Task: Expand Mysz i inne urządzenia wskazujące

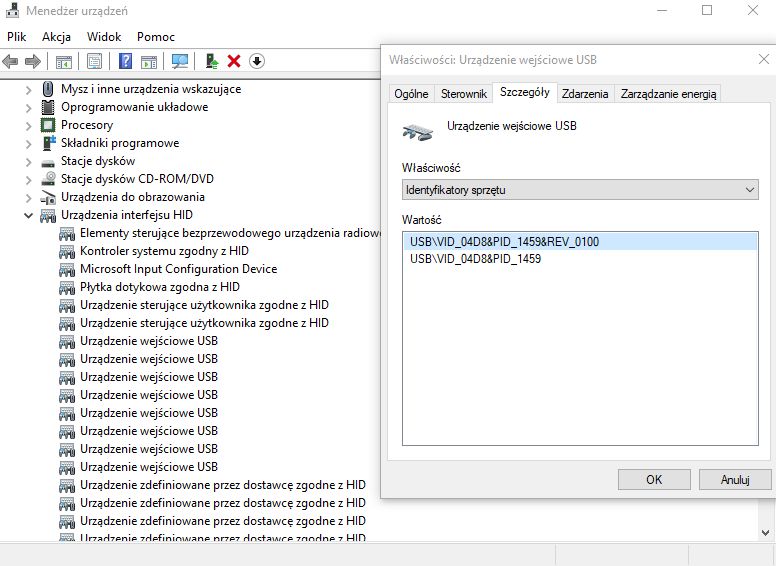Action: (x=29, y=90)
